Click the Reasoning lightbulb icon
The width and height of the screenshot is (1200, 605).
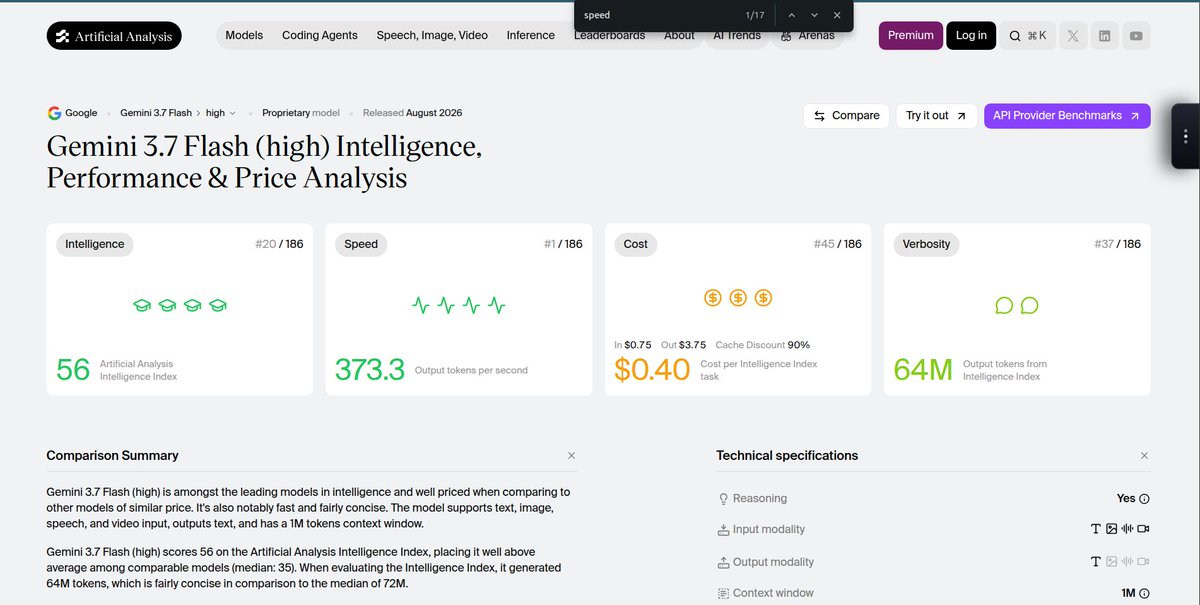(x=724, y=499)
